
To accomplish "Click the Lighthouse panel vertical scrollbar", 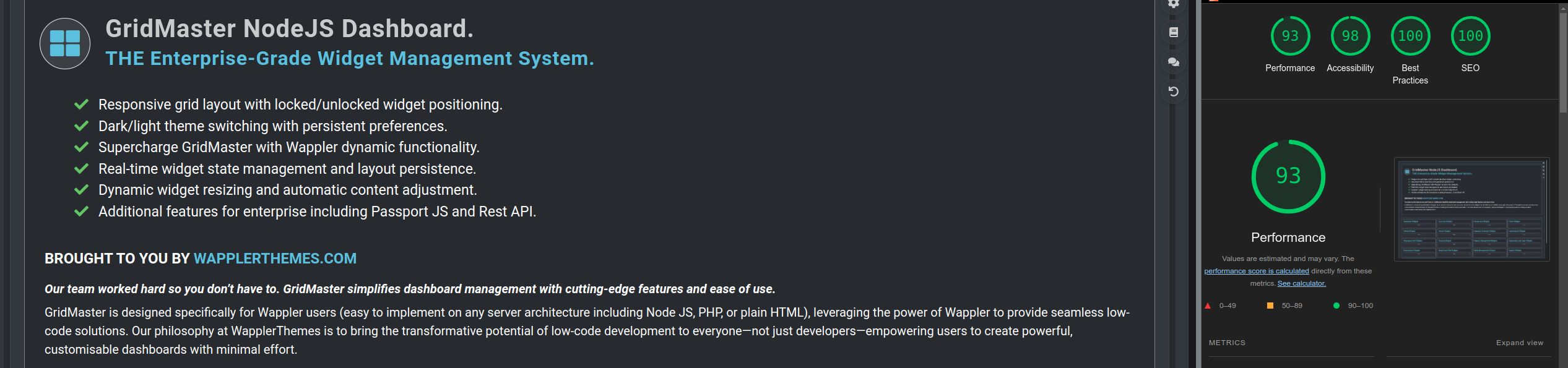I will coord(1563,62).
